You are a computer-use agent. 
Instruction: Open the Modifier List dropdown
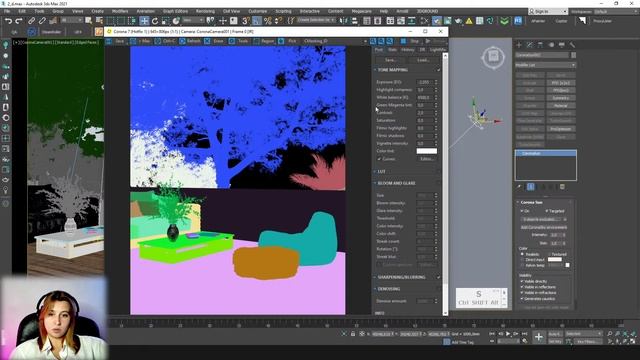tap(545, 65)
